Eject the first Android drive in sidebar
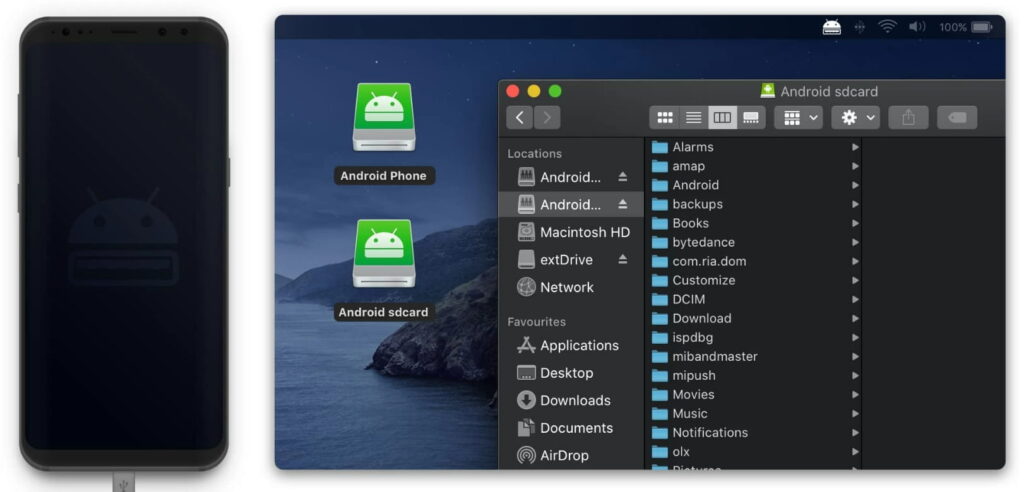Screen dimensions: 1024x492 (622, 177)
